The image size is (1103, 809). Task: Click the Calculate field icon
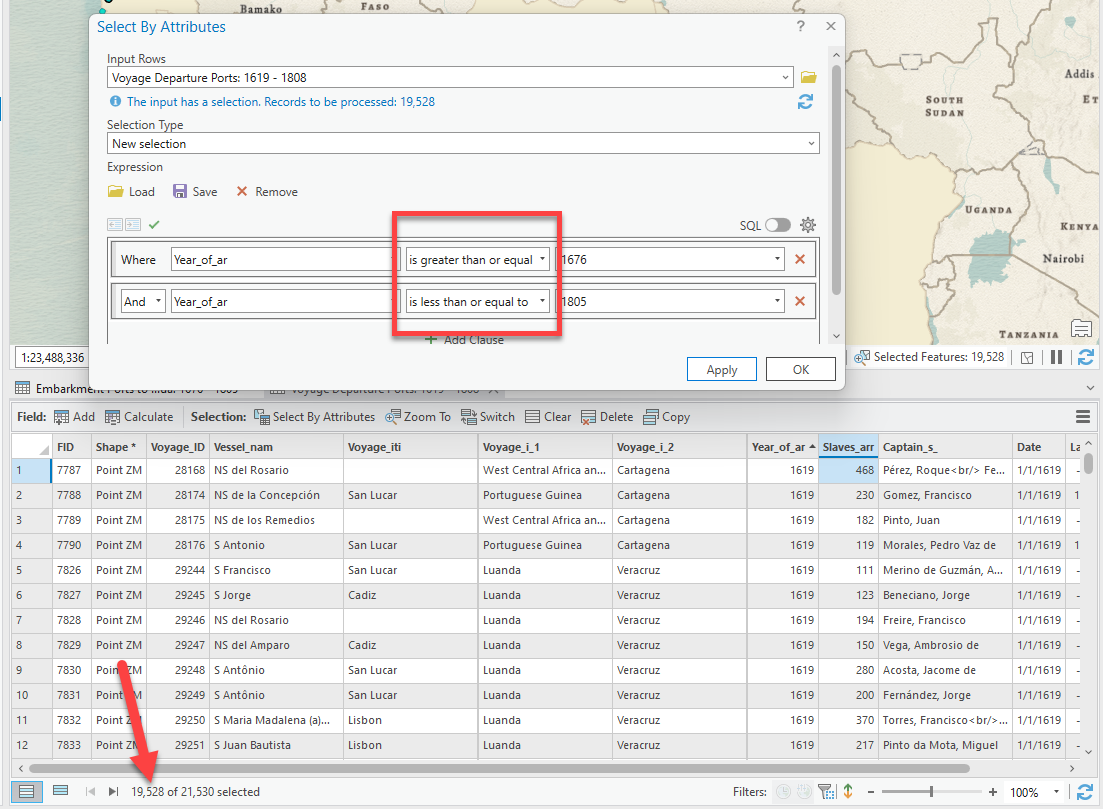coord(114,417)
